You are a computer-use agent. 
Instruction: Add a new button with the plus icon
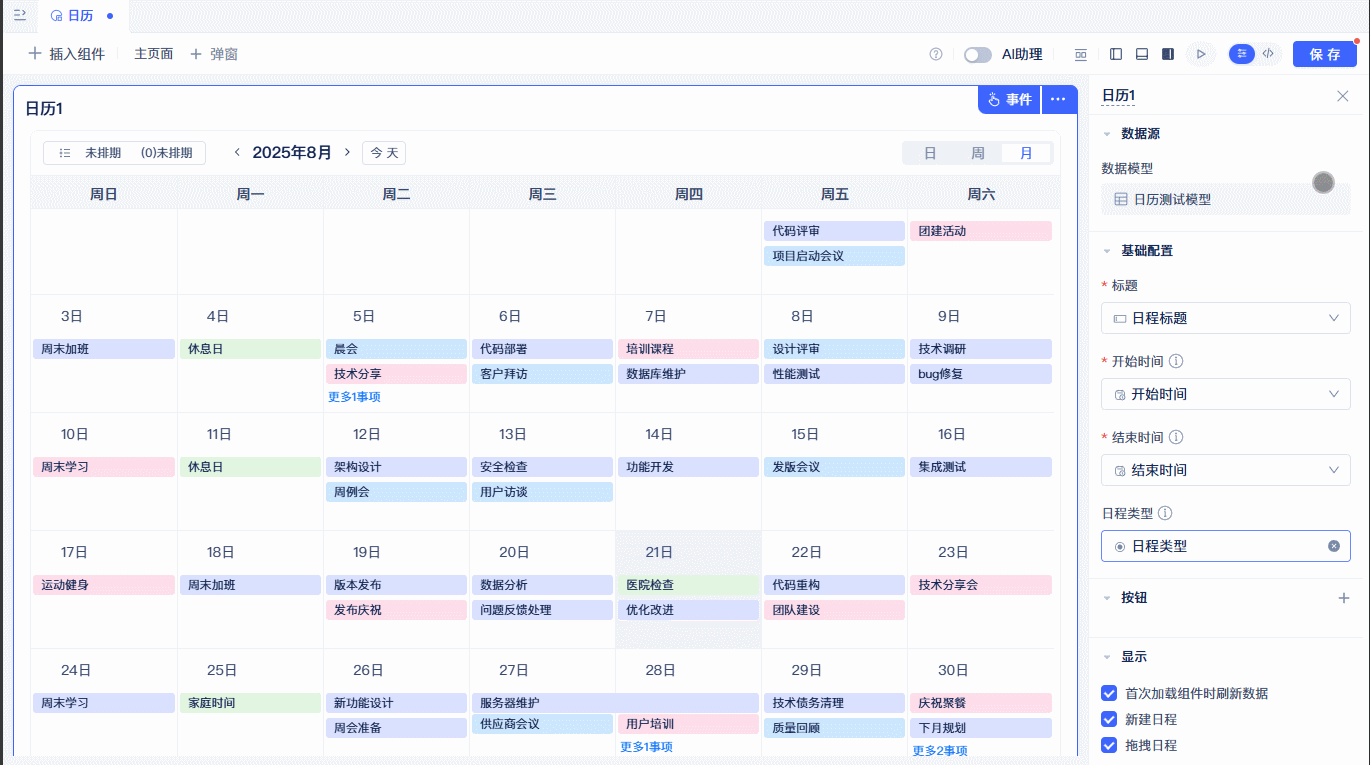[1344, 598]
